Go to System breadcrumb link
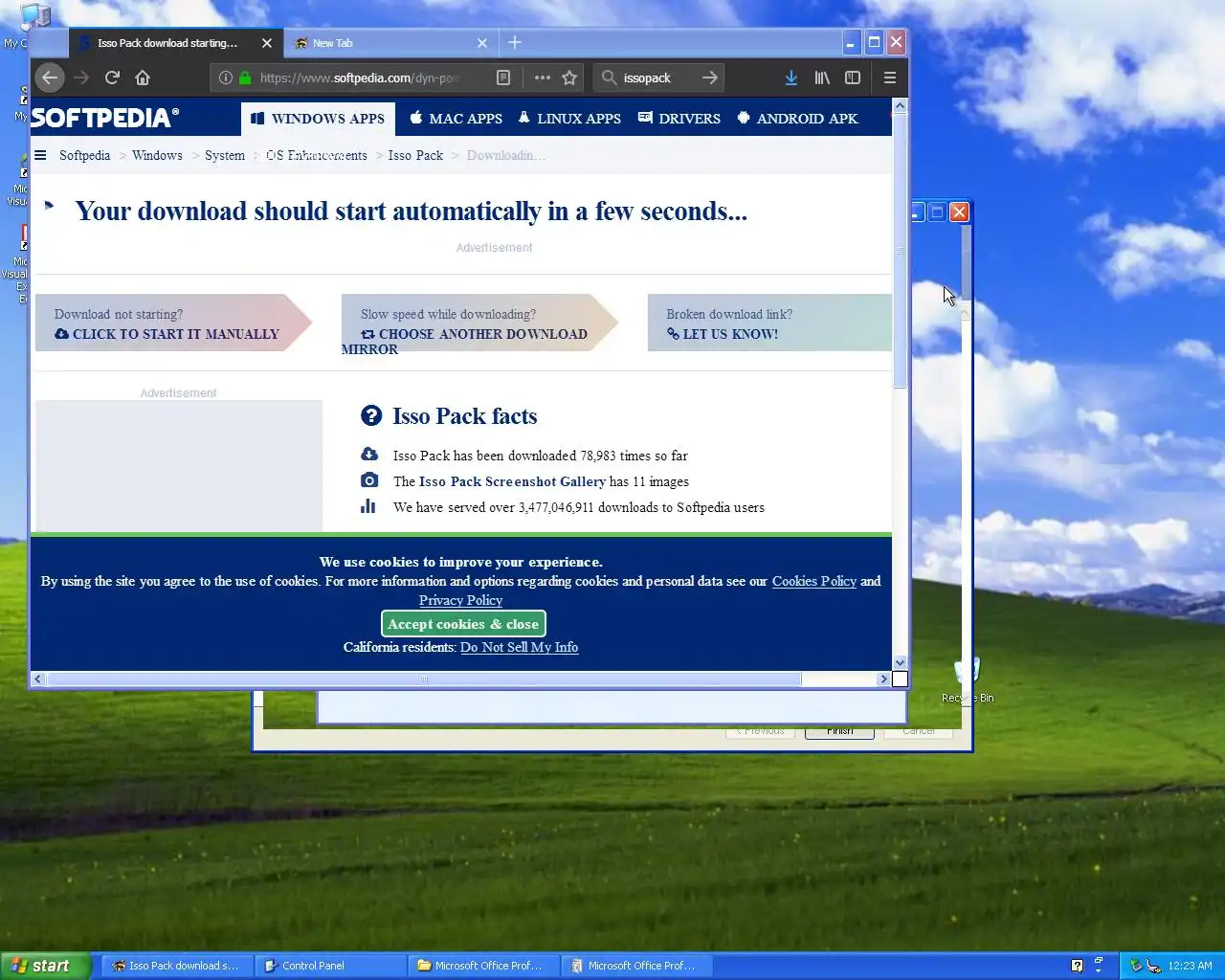 [x=225, y=155]
